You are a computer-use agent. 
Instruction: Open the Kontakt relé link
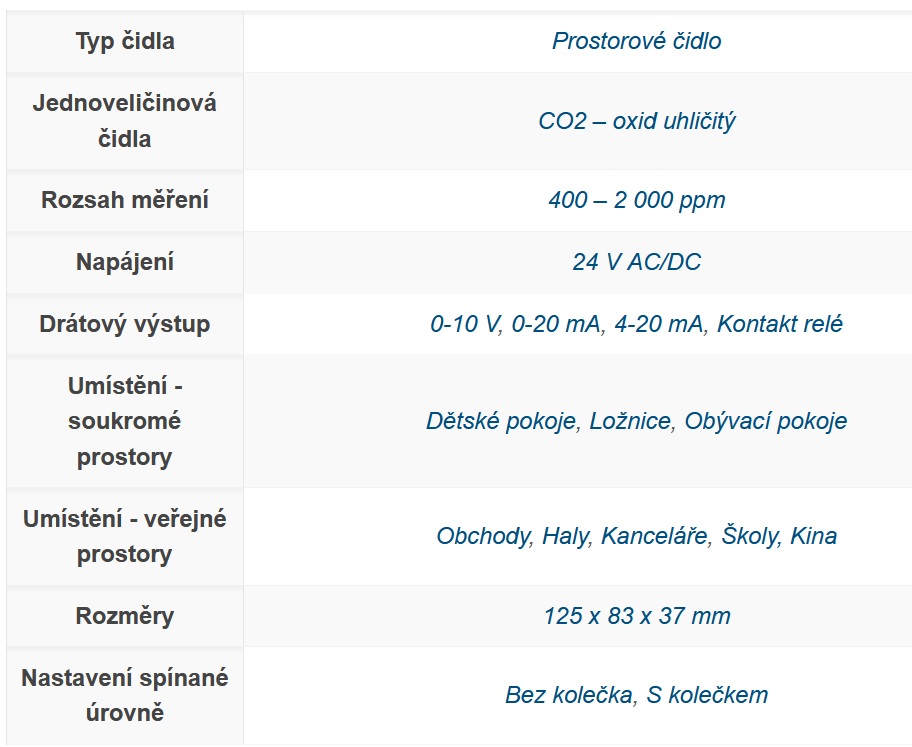(x=780, y=324)
